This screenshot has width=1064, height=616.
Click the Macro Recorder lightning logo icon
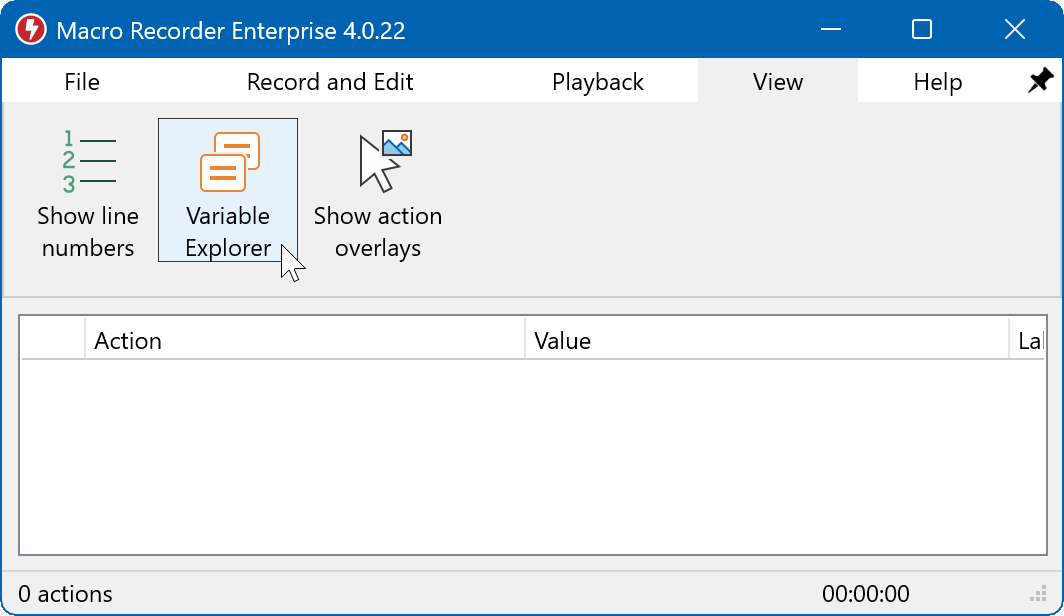click(x=30, y=30)
